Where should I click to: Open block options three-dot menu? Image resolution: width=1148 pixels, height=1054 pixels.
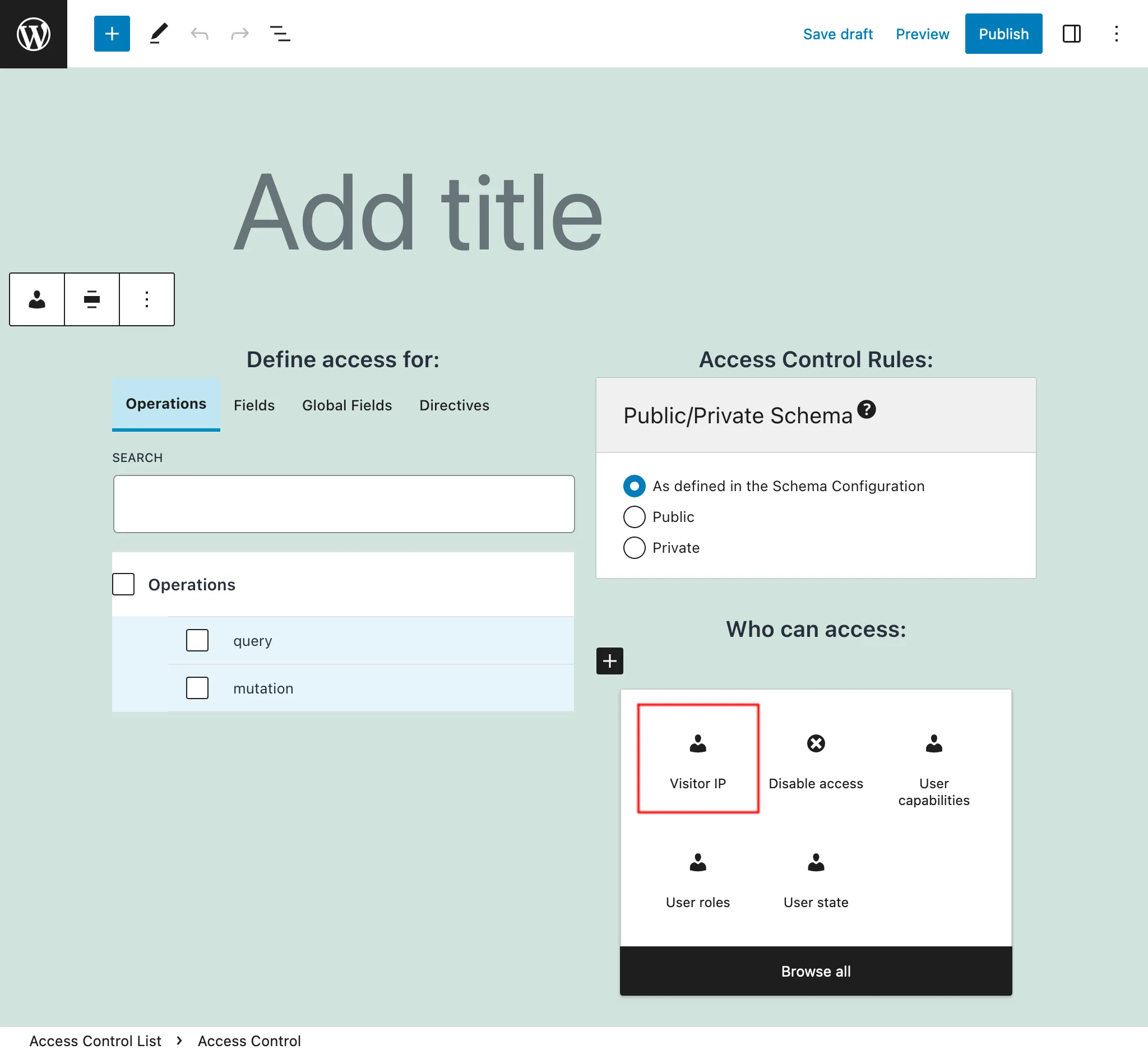coord(146,299)
